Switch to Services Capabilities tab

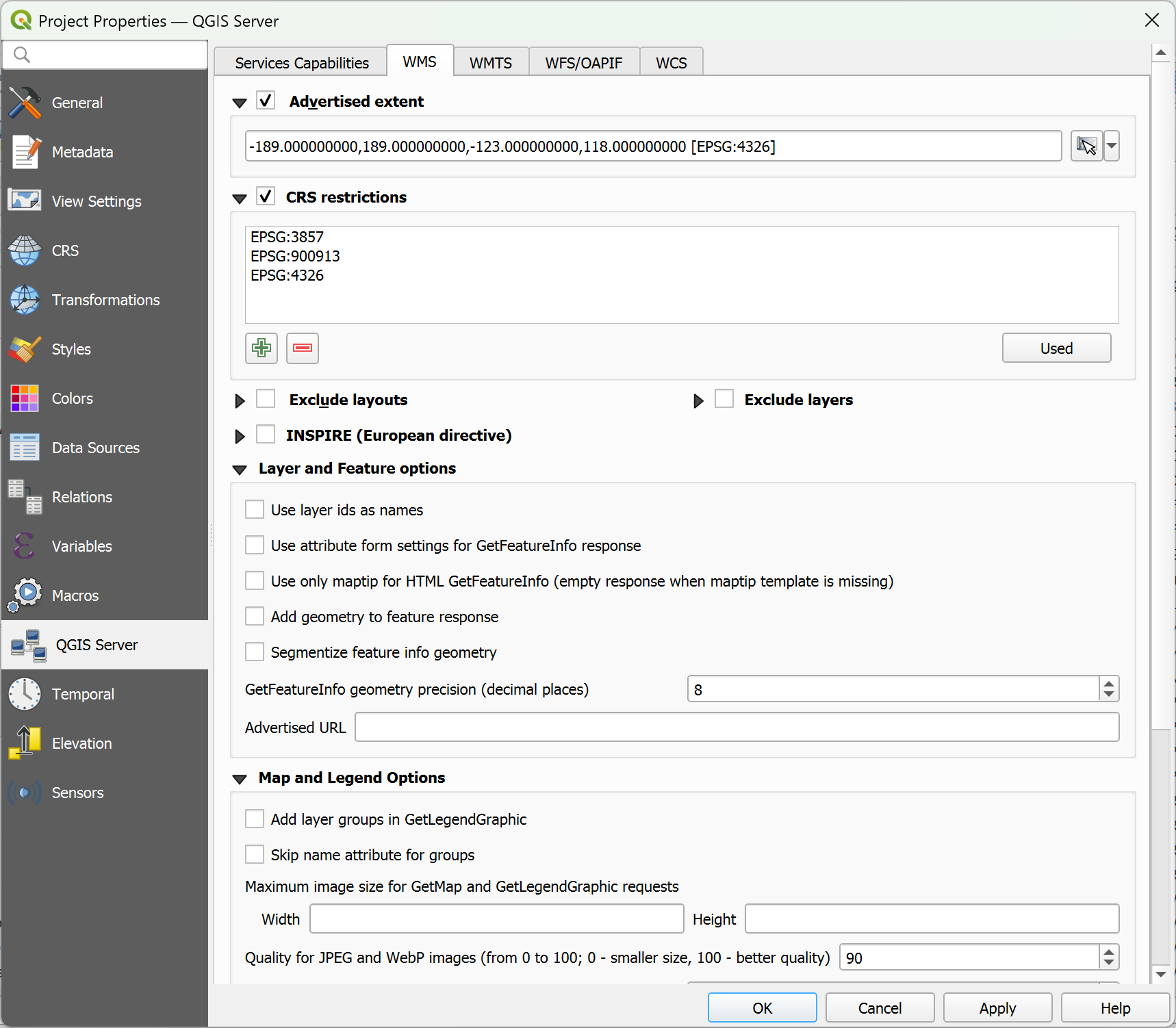click(302, 63)
